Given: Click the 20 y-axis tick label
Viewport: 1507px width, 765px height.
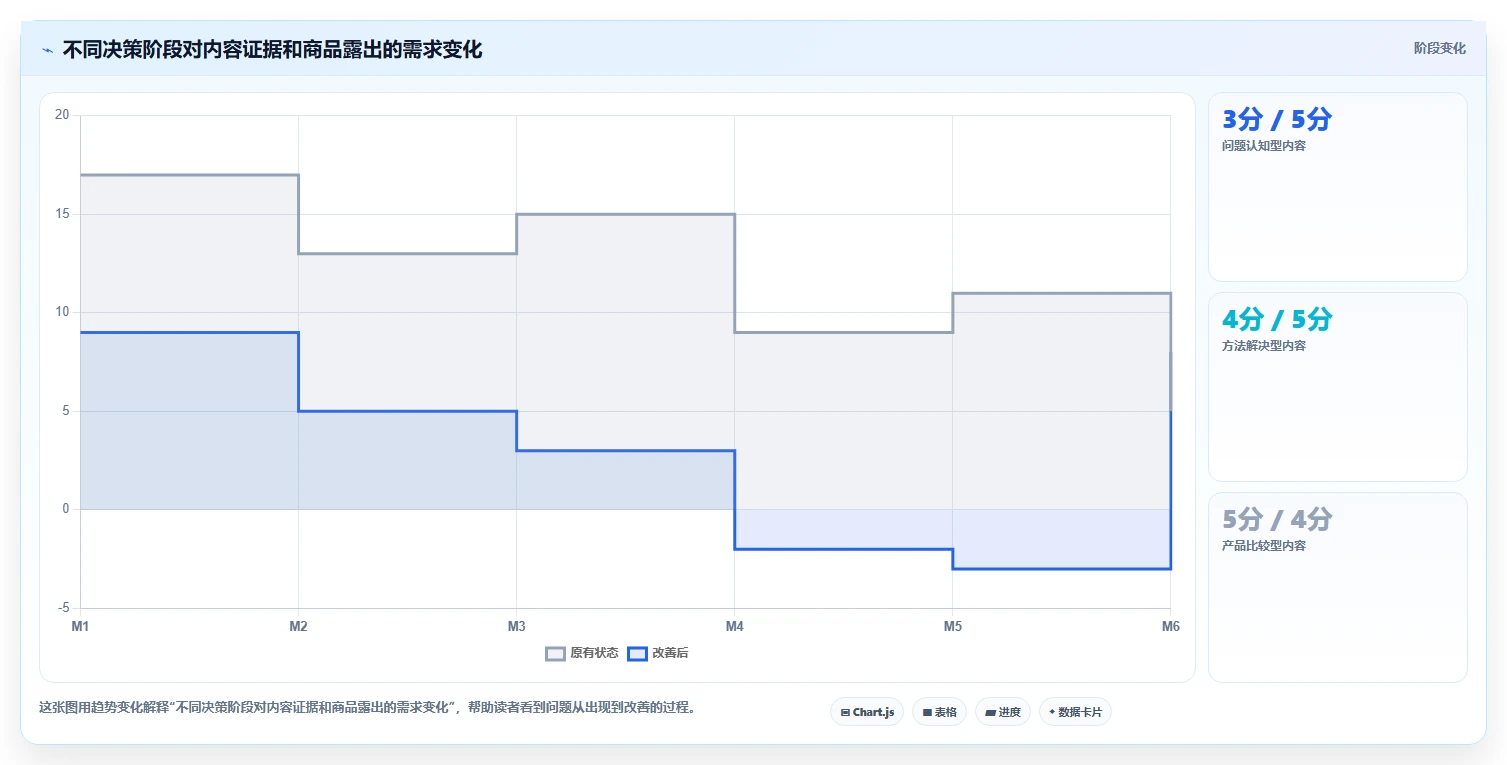Looking at the screenshot, I should point(62,115).
